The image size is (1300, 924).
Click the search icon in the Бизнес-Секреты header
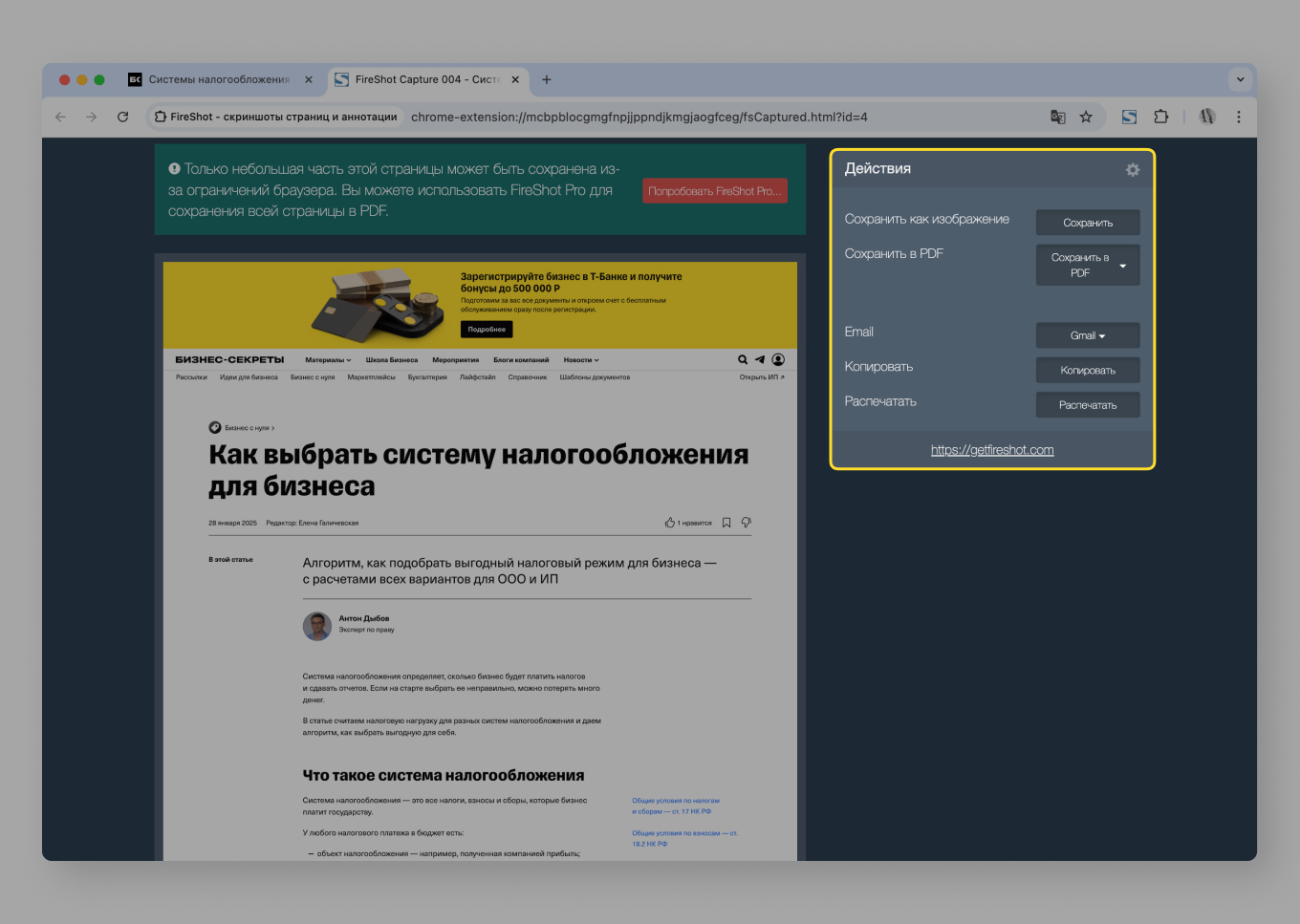pyautogui.click(x=743, y=359)
